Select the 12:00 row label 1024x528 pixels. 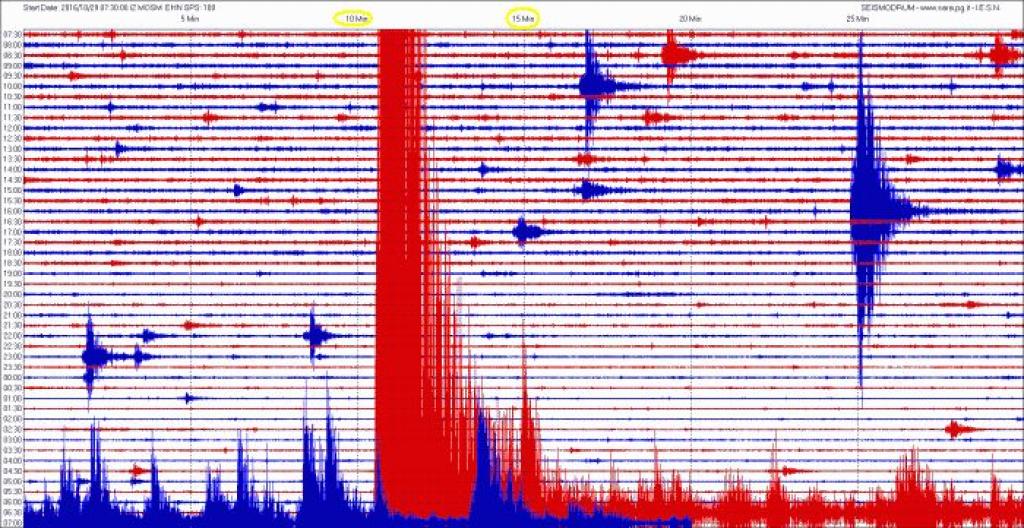pyautogui.click(x=12, y=128)
